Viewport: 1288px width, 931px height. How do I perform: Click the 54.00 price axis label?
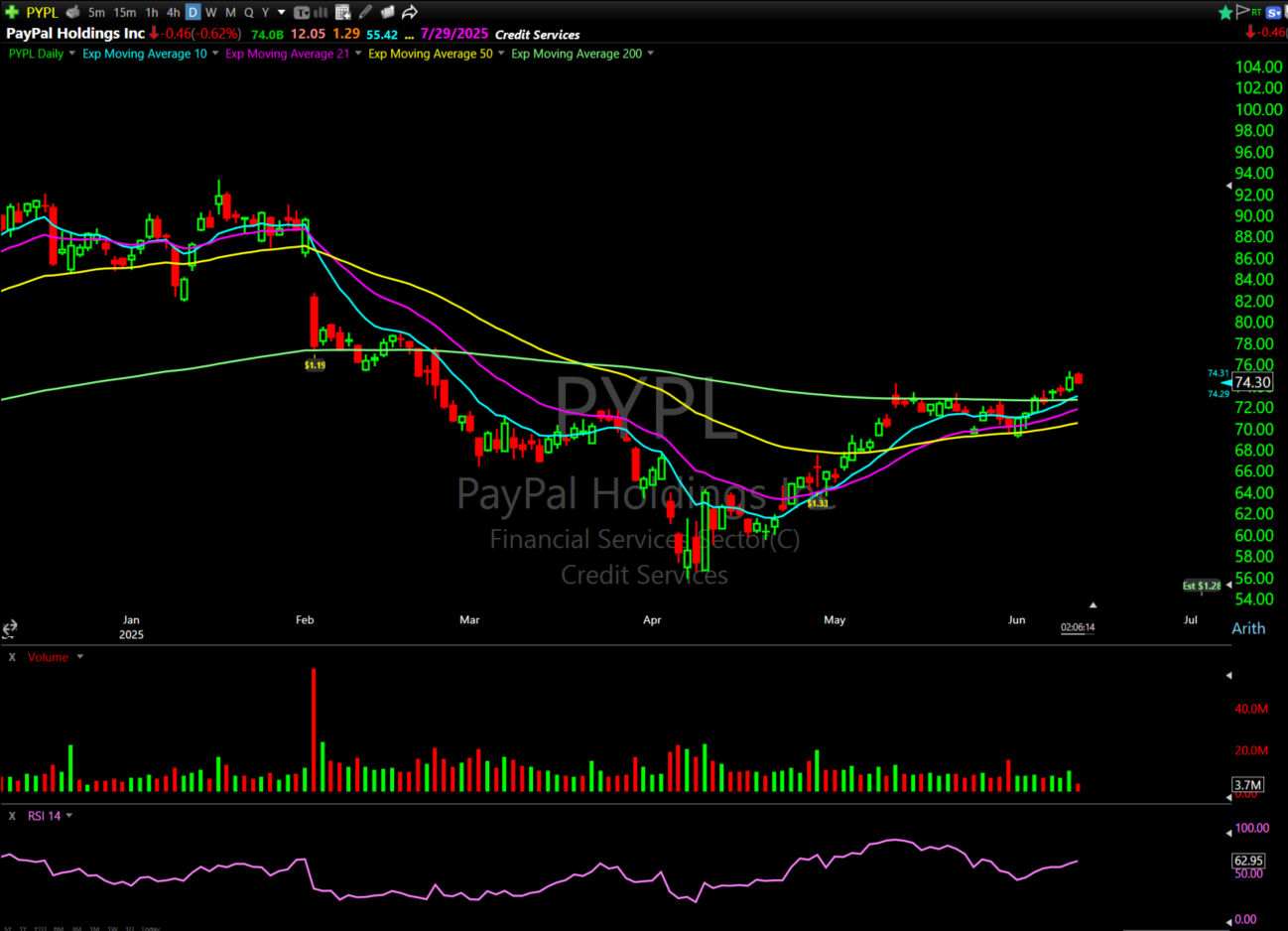click(1253, 598)
